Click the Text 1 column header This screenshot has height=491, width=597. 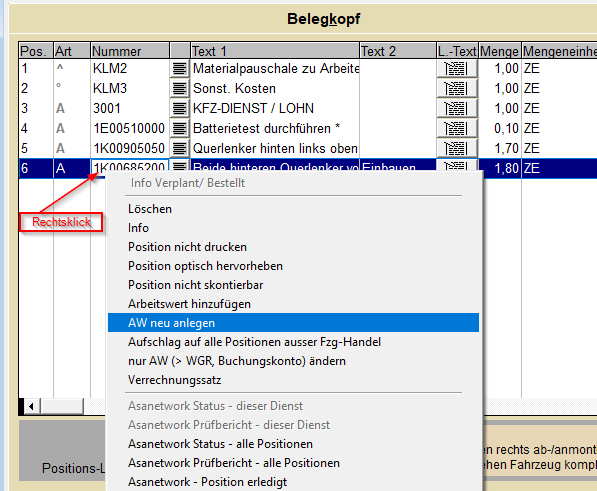275,51
